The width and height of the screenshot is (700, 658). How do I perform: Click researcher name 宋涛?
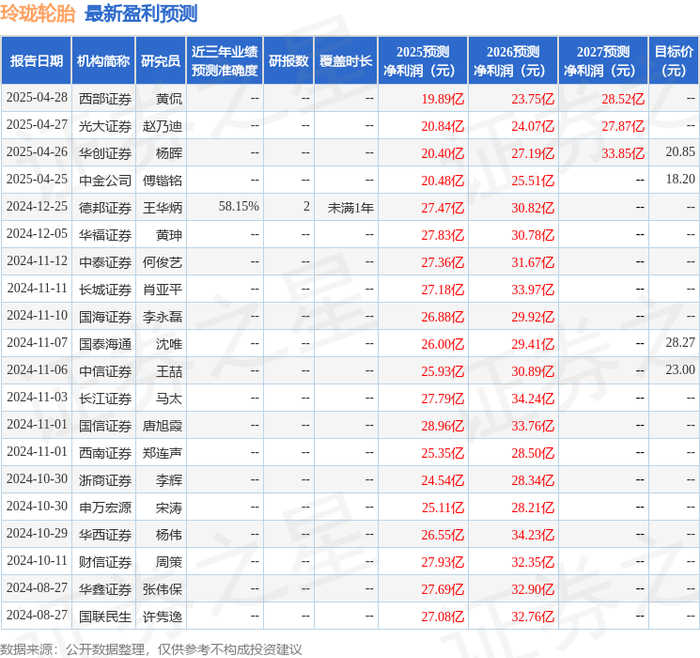pyautogui.click(x=169, y=508)
